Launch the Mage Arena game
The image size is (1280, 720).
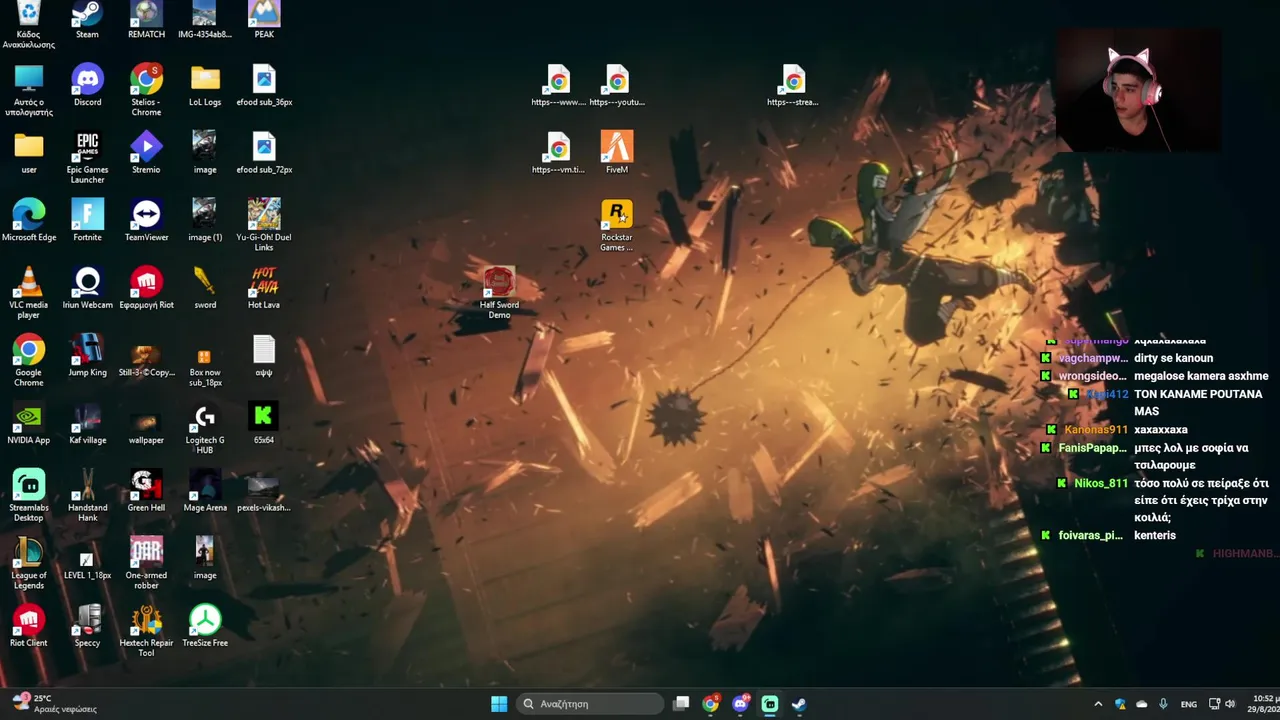click(205, 490)
